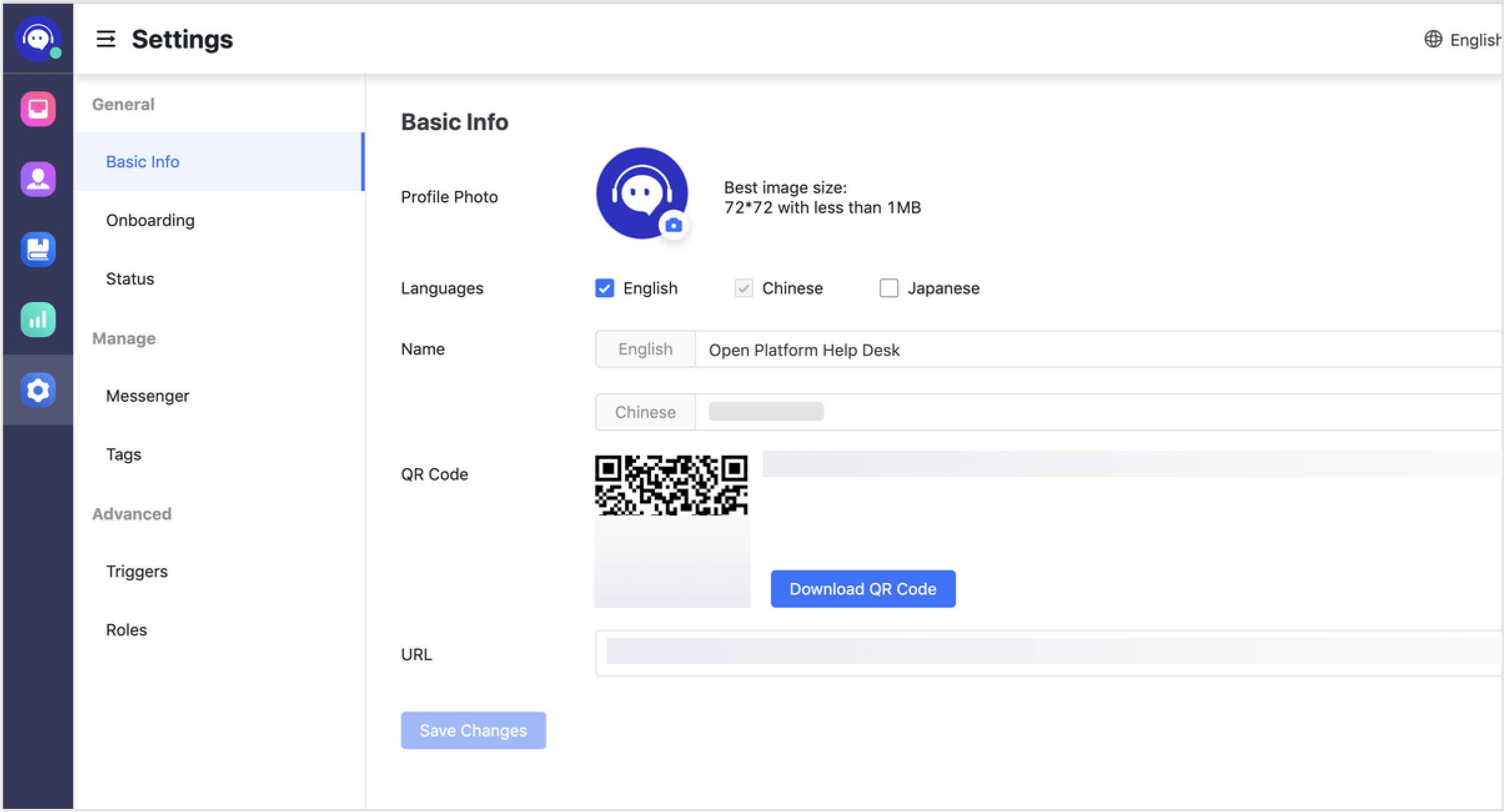Open the English language dropdown at top right
The height and width of the screenshot is (812, 1504).
(1463, 40)
